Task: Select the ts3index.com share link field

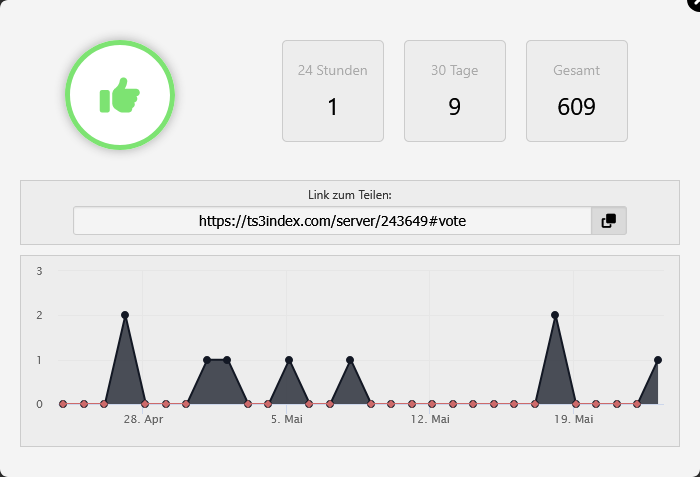Action: [332, 221]
